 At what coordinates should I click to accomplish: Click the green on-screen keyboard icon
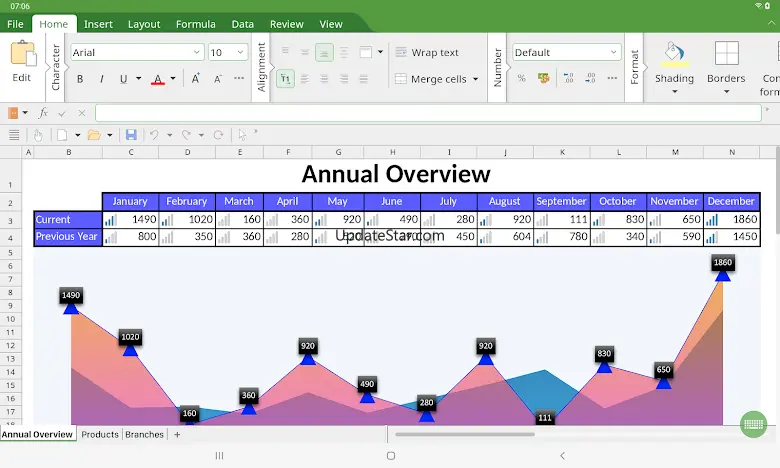point(753,424)
